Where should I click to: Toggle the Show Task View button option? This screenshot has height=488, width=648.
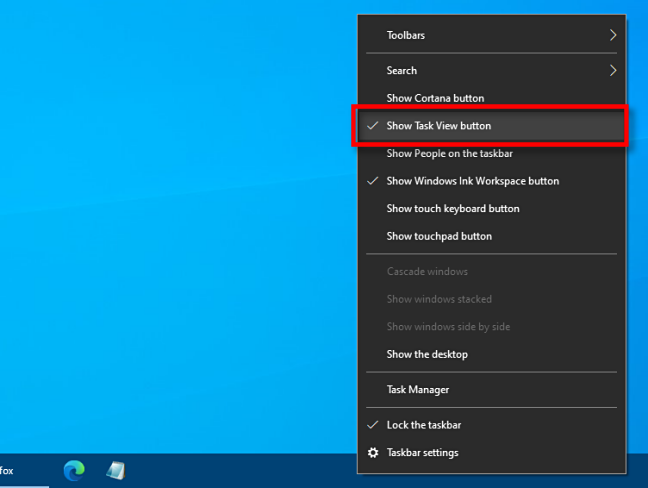[x=439, y=126]
